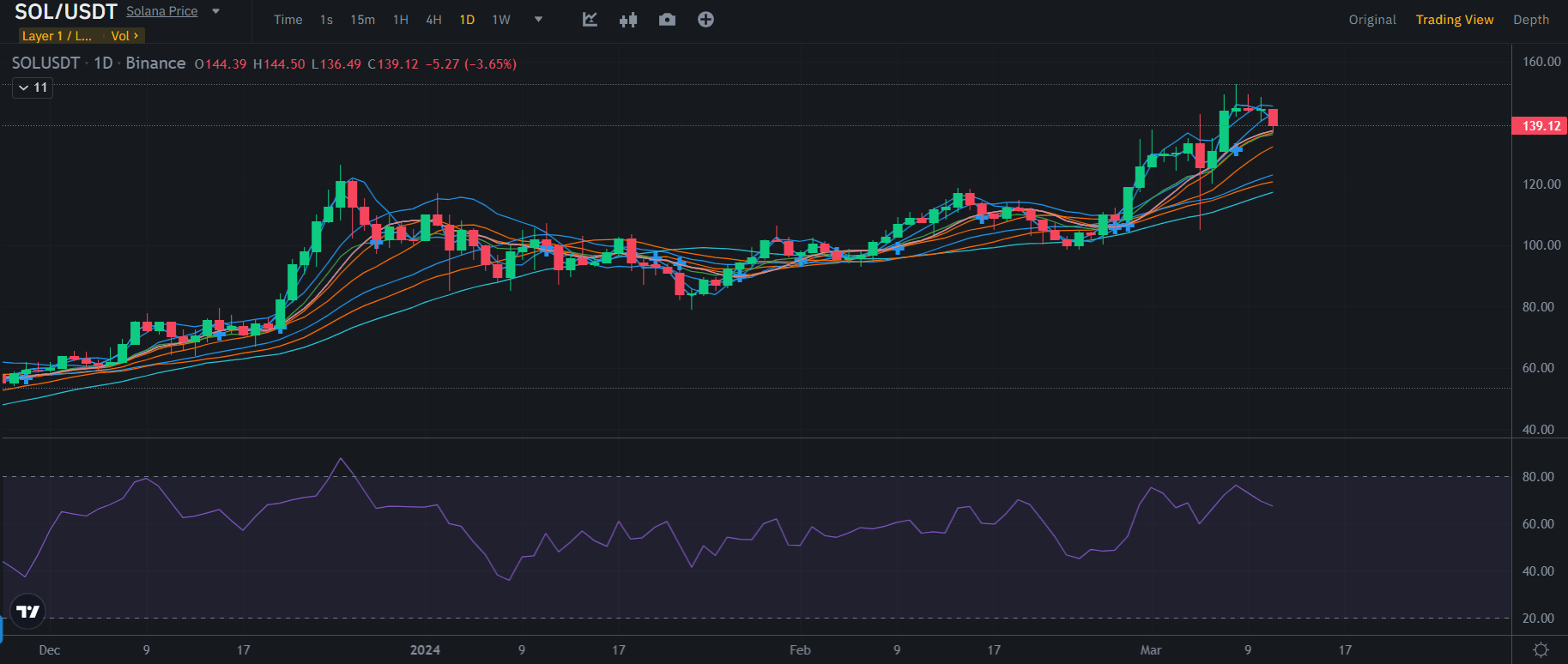Click the candlestick chart style icon
This screenshot has height=664, width=1568.
pos(628,20)
